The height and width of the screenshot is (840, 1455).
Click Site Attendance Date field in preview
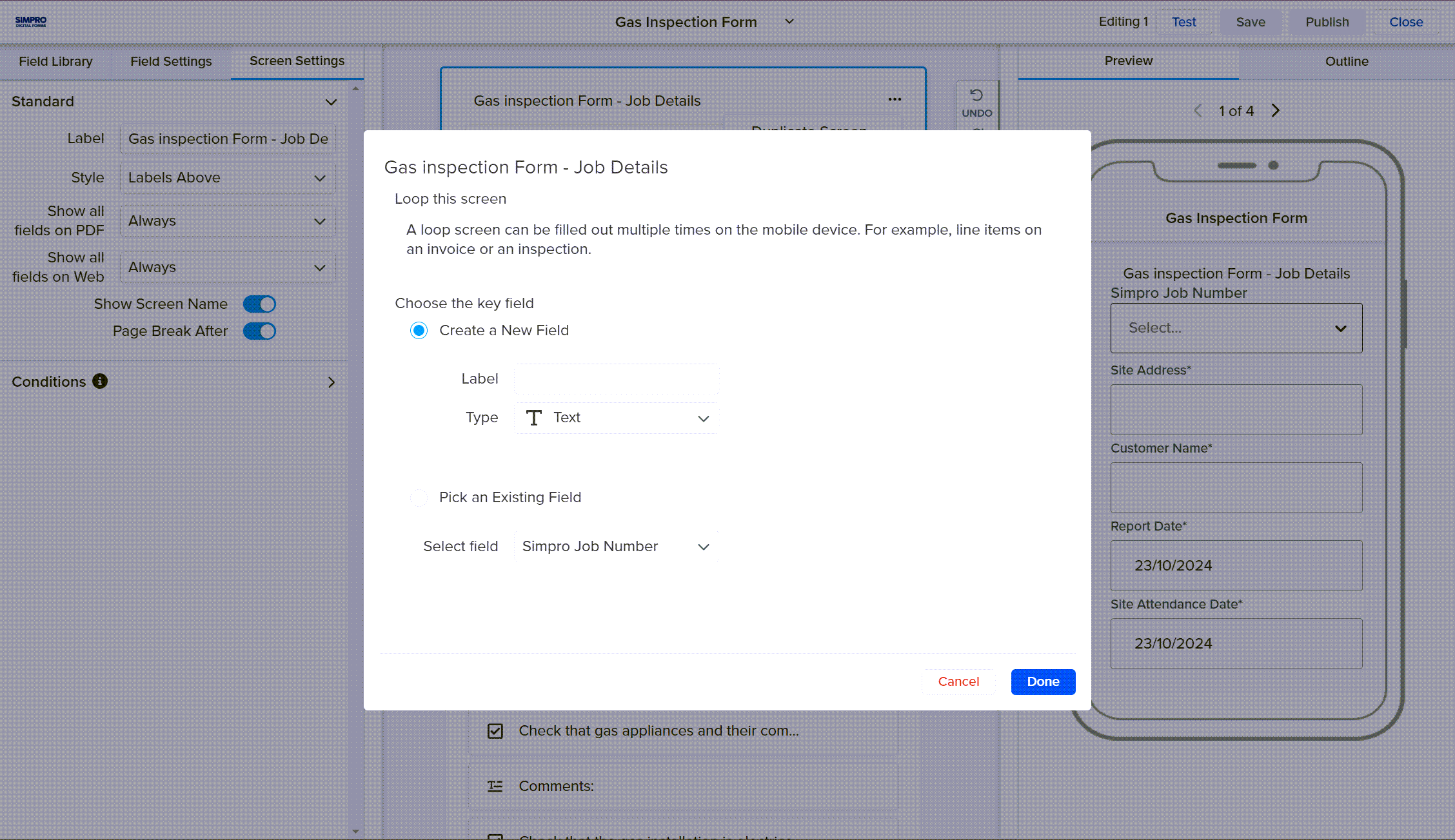pyautogui.click(x=1236, y=644)
